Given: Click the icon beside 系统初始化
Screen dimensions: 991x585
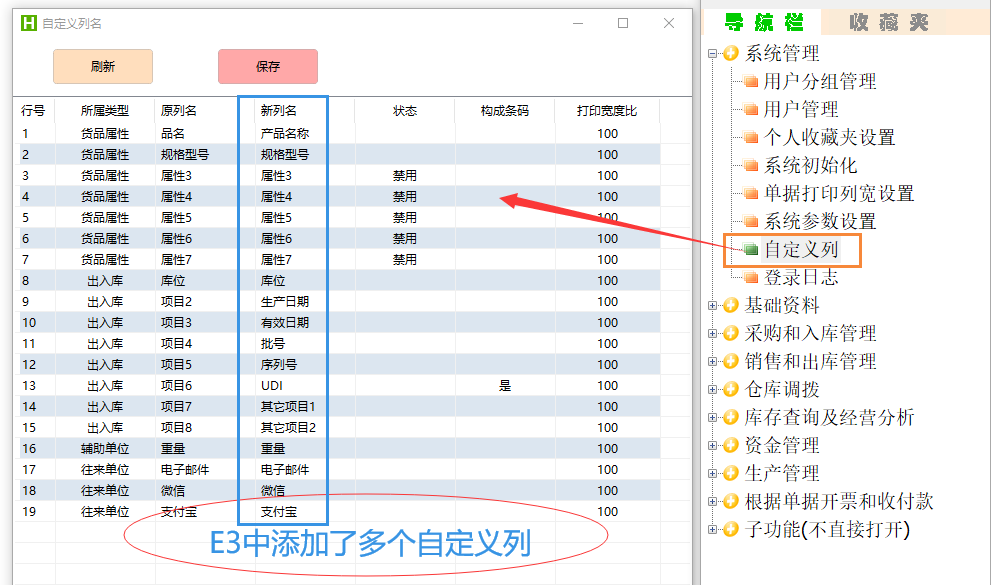Looking at the screenshot, I should [751, 166].
